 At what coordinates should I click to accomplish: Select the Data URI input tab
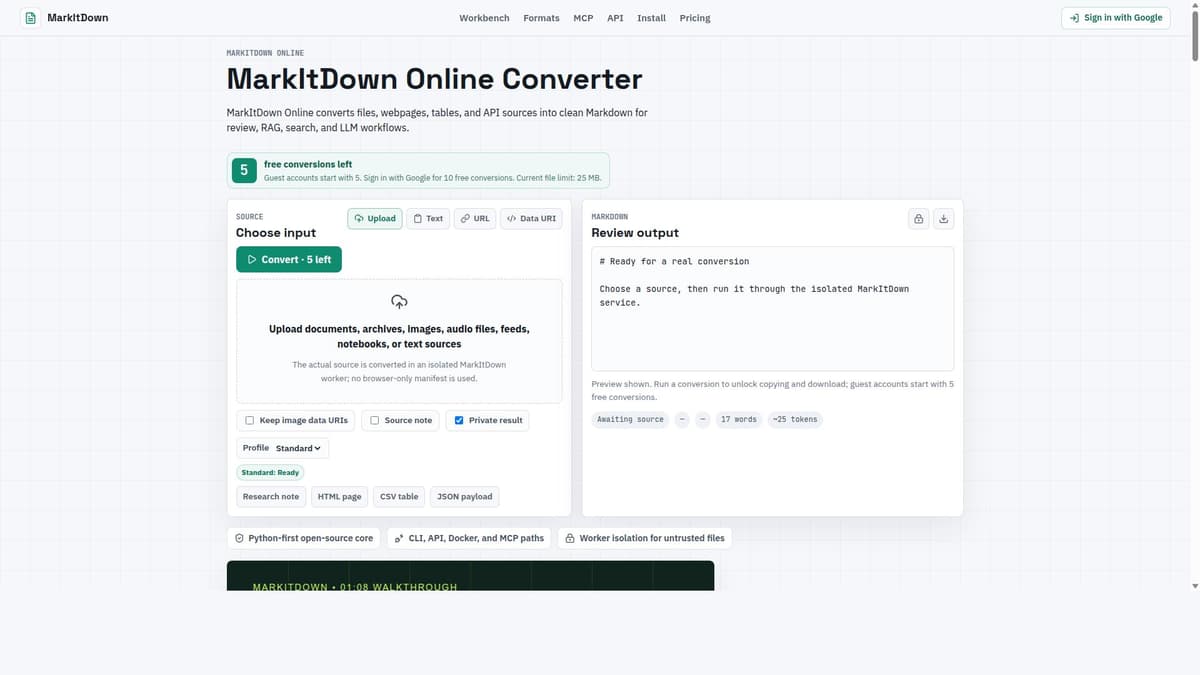531,218
